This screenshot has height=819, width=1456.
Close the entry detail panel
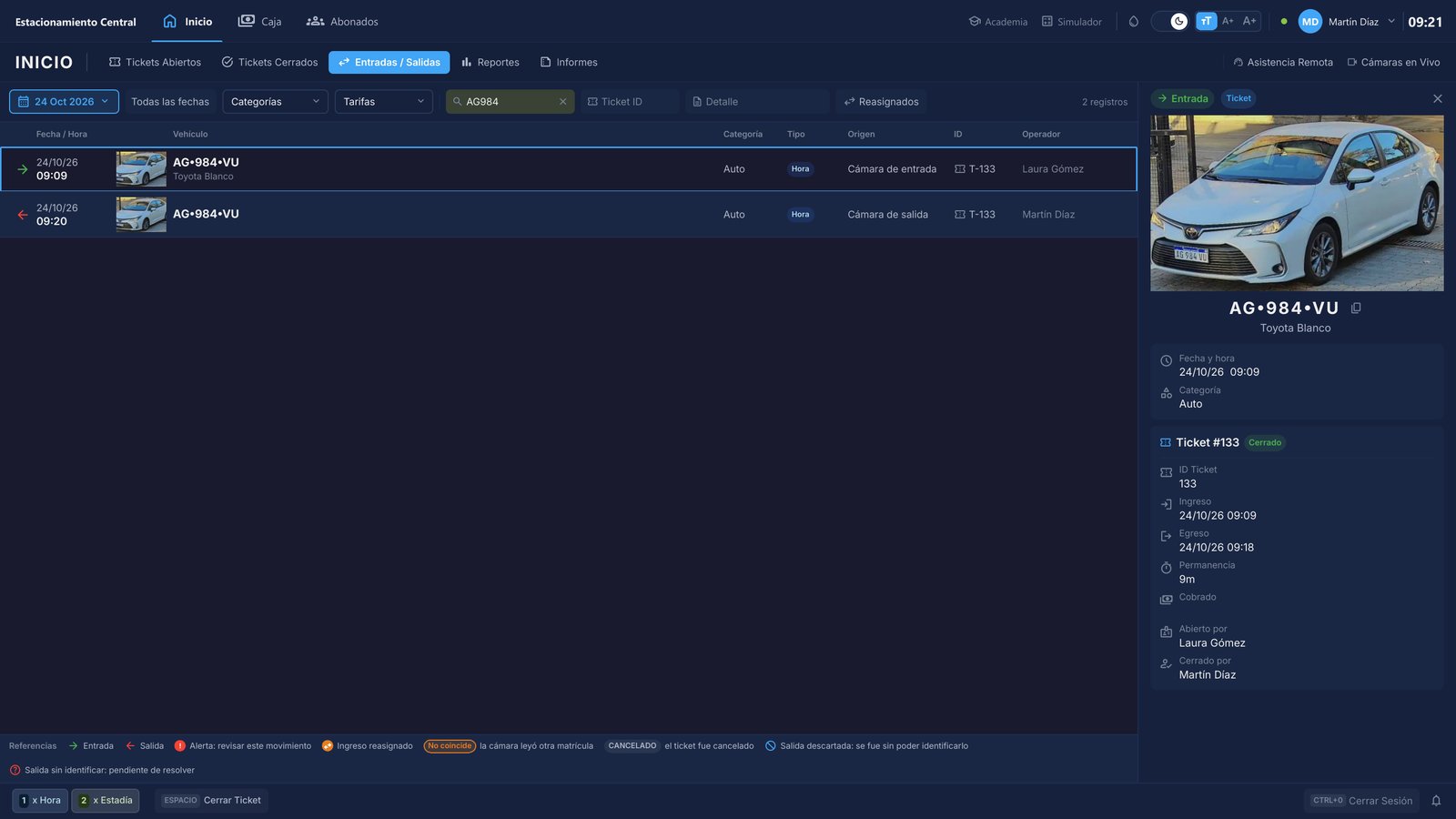(x=1437, y=98)
